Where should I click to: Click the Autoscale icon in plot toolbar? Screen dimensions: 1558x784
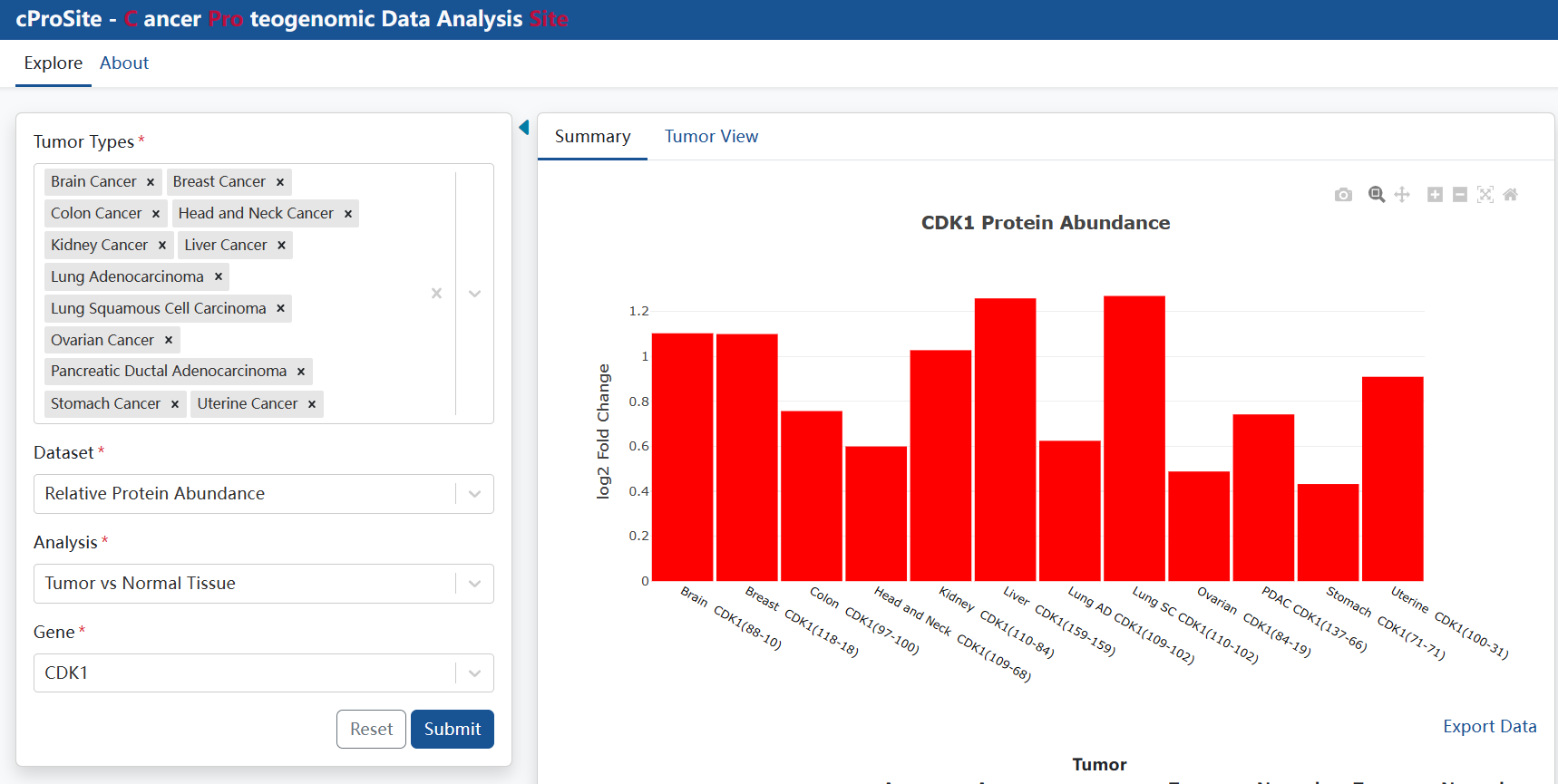[x=1485, y=195]
